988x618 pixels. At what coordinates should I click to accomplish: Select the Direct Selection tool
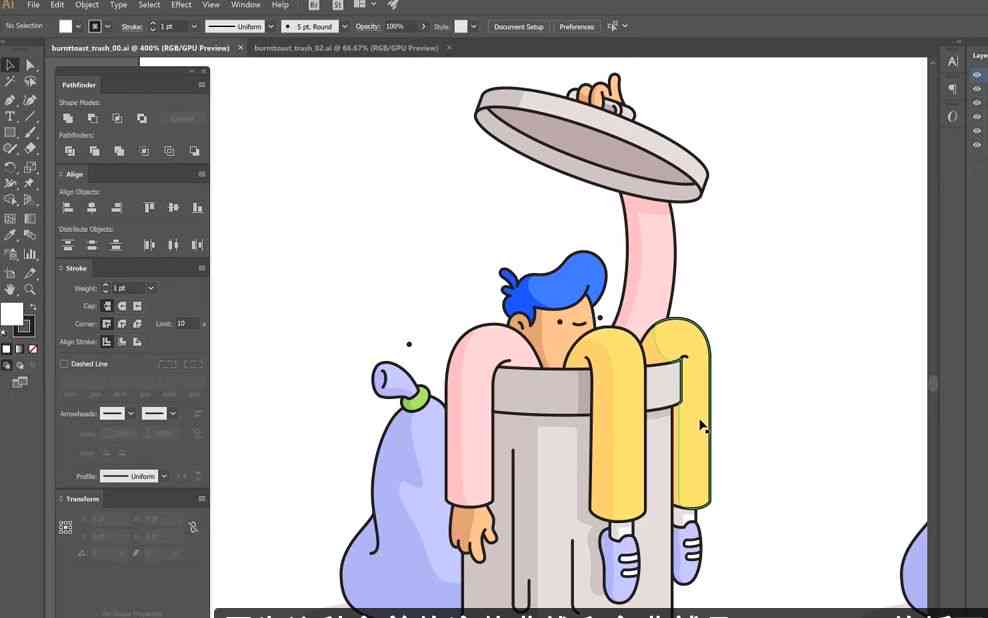(x=30, y=65)
